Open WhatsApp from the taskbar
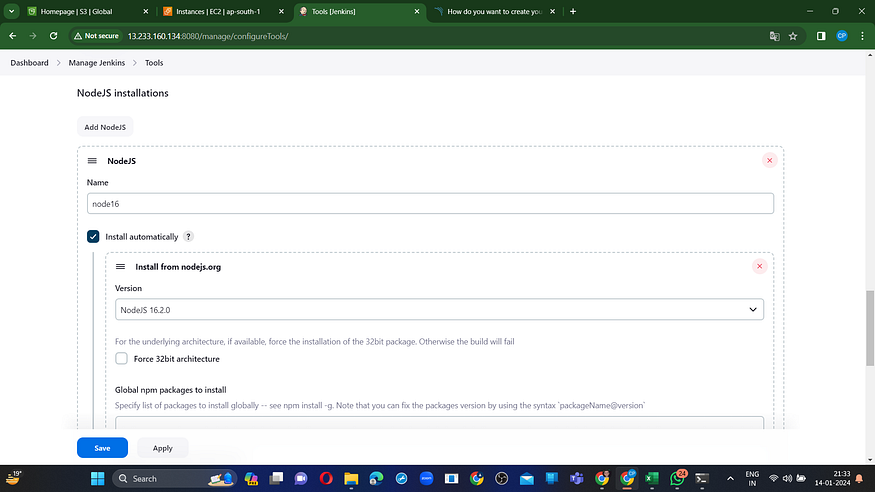The image size is (875, 492). pyautogui.click(x=677, y=479)
